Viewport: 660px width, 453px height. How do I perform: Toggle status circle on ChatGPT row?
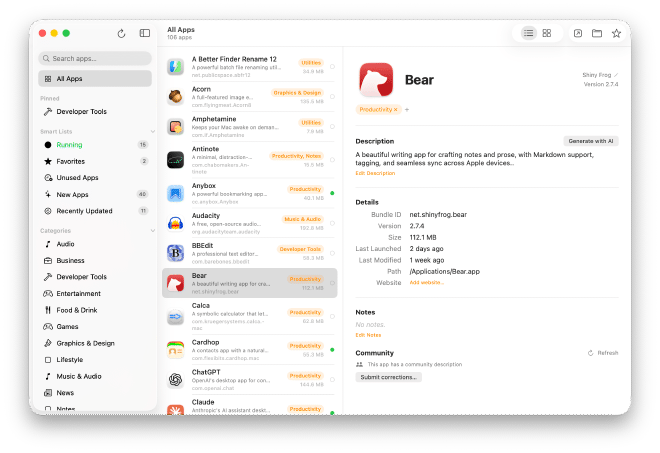point(333,380)
